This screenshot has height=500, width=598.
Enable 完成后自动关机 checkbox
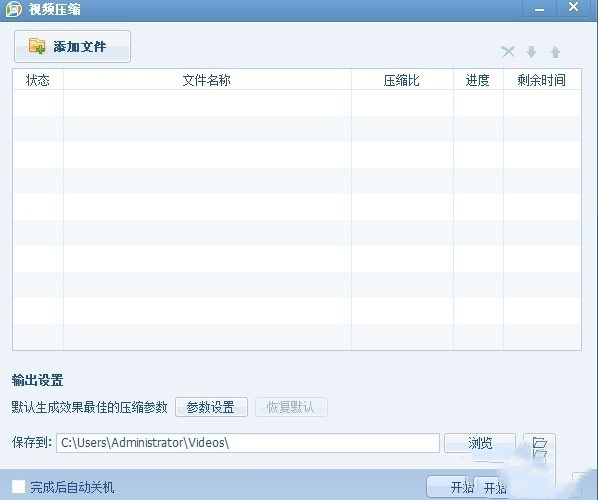18,487
